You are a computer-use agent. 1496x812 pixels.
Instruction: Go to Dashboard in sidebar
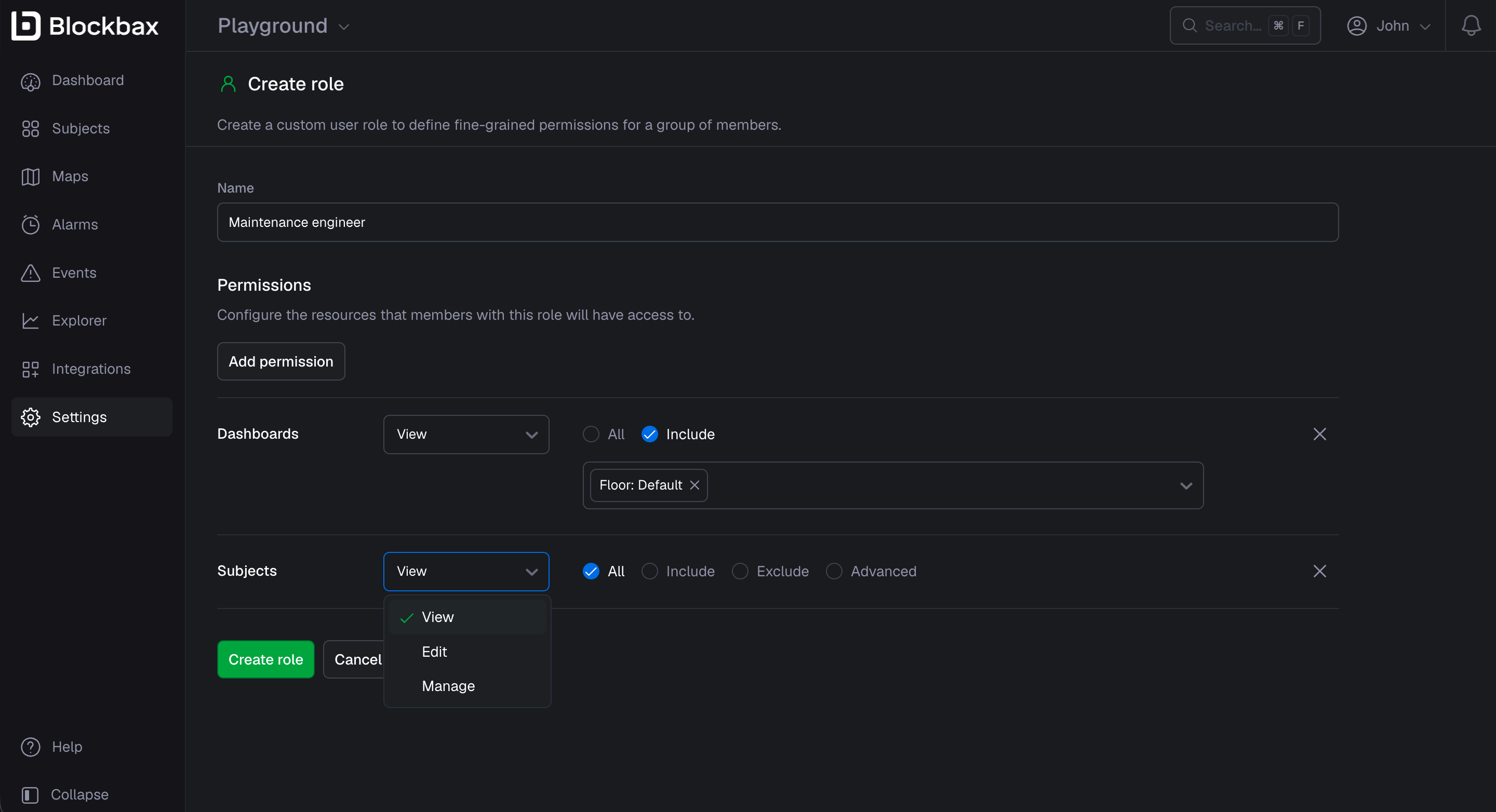coord(92,80)
